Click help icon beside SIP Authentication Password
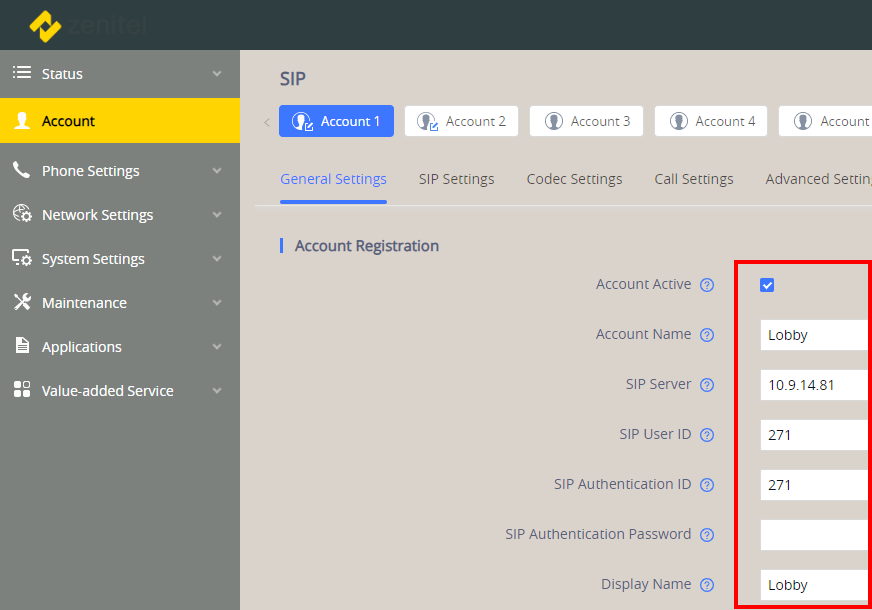Screen dimensions: 872x610 [707, 535]
